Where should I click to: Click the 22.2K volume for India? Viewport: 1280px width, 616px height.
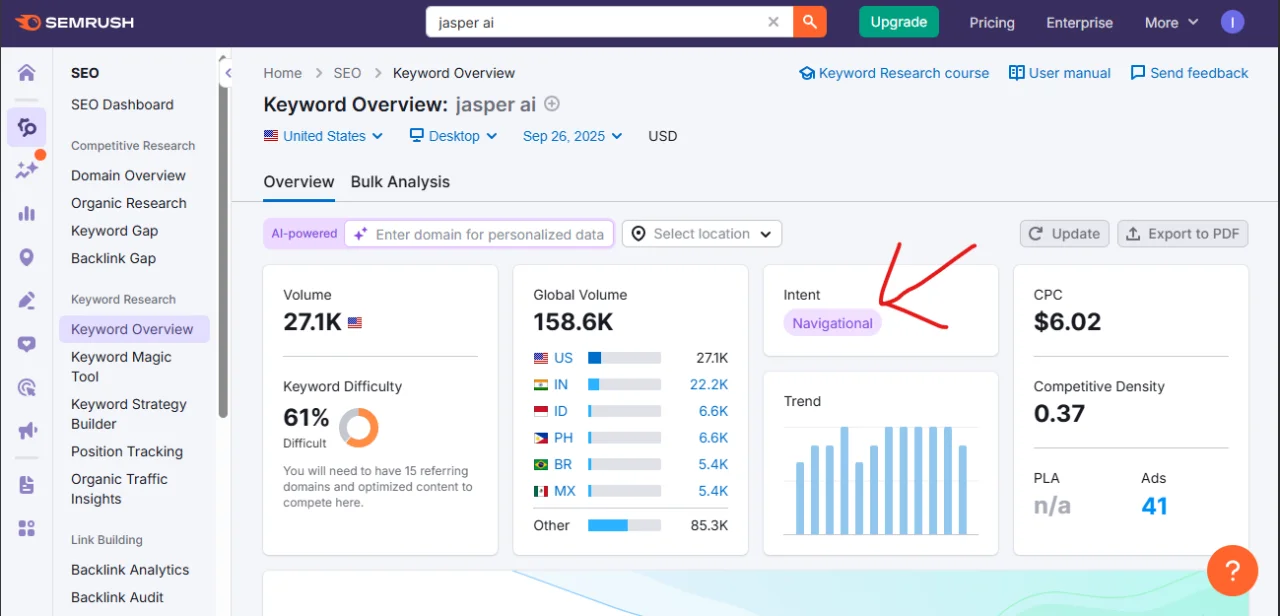click(709, 384)
